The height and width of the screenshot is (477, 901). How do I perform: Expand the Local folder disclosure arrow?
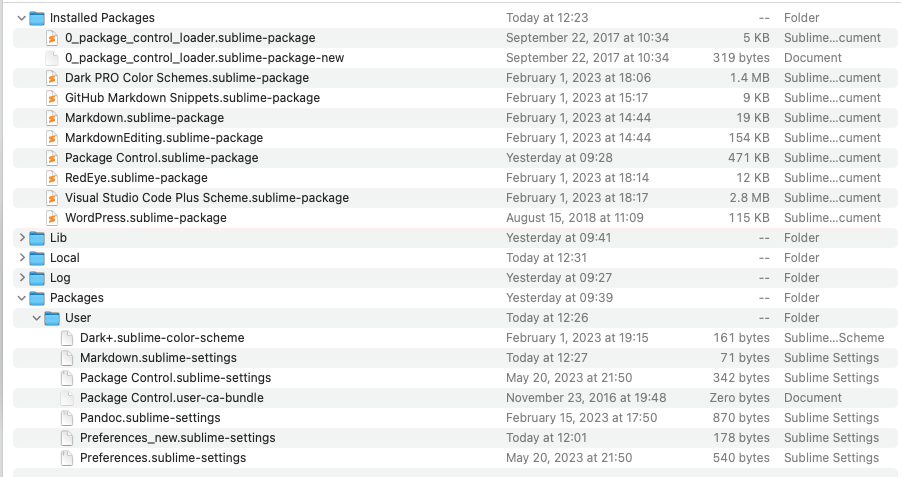click(22, 258)
